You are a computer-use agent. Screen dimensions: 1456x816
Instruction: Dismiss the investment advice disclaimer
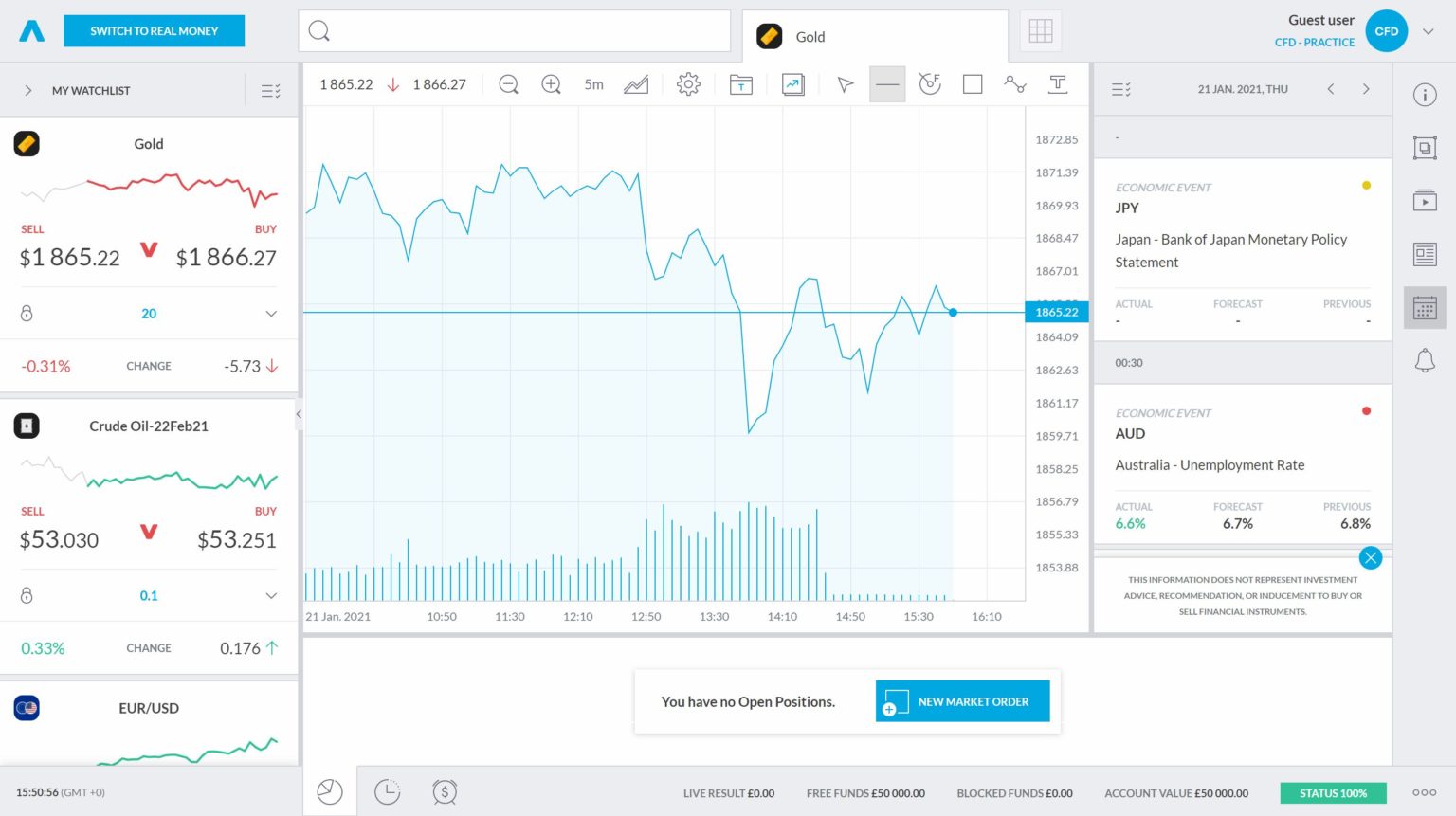point(1371,557)
